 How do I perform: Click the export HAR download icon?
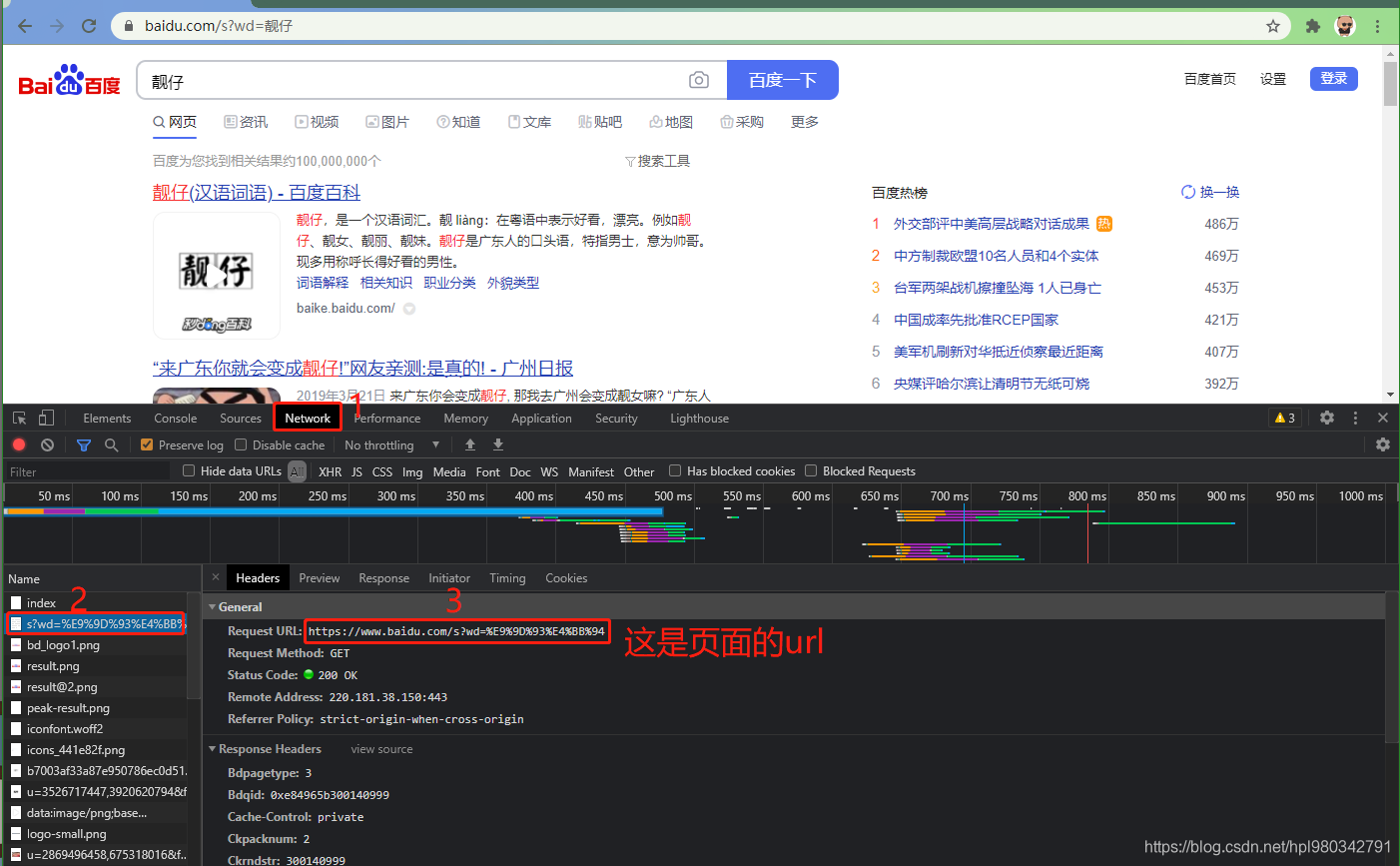click(x=498, y=444)
